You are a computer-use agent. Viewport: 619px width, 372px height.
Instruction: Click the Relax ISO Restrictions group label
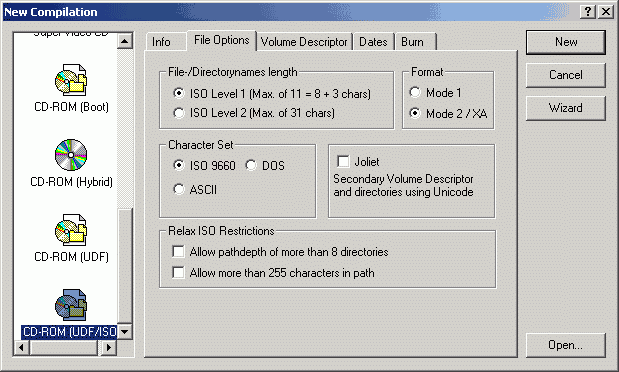coord(221,231)
